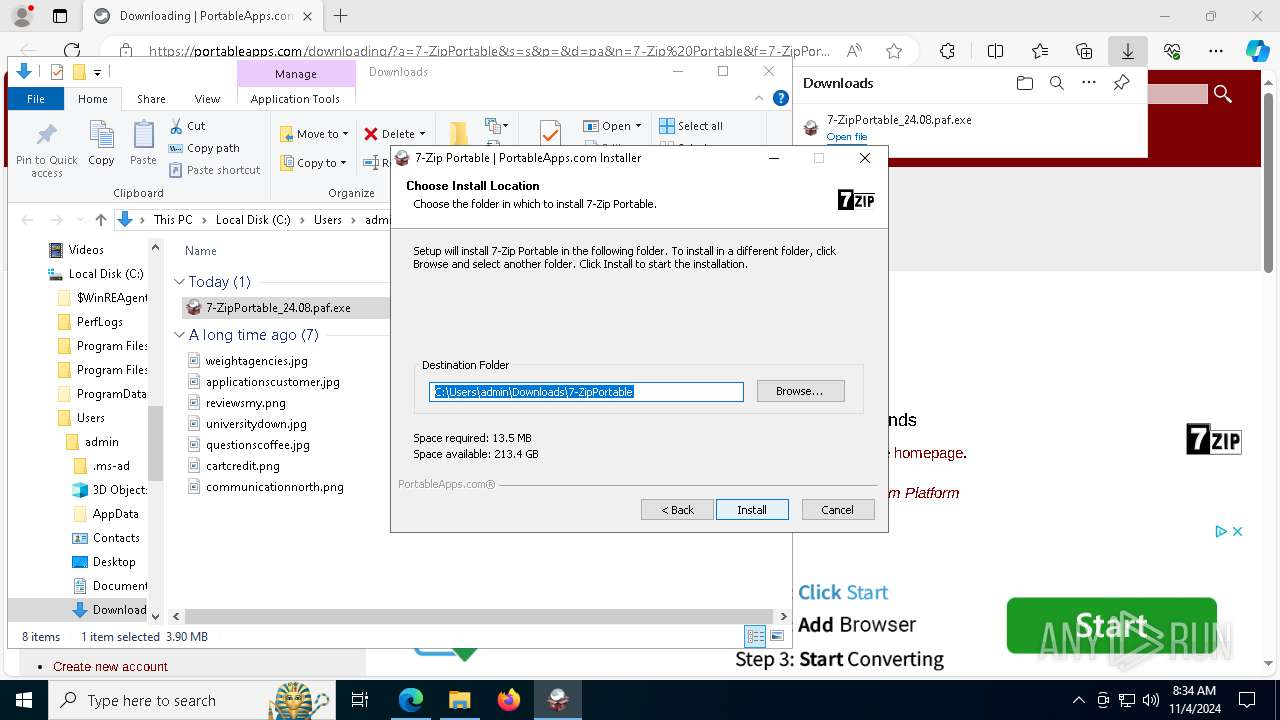The width and height of the screenshot is (1280, 720).
Task: Switch to the Home ribbon tab
Action: point(93,99)
